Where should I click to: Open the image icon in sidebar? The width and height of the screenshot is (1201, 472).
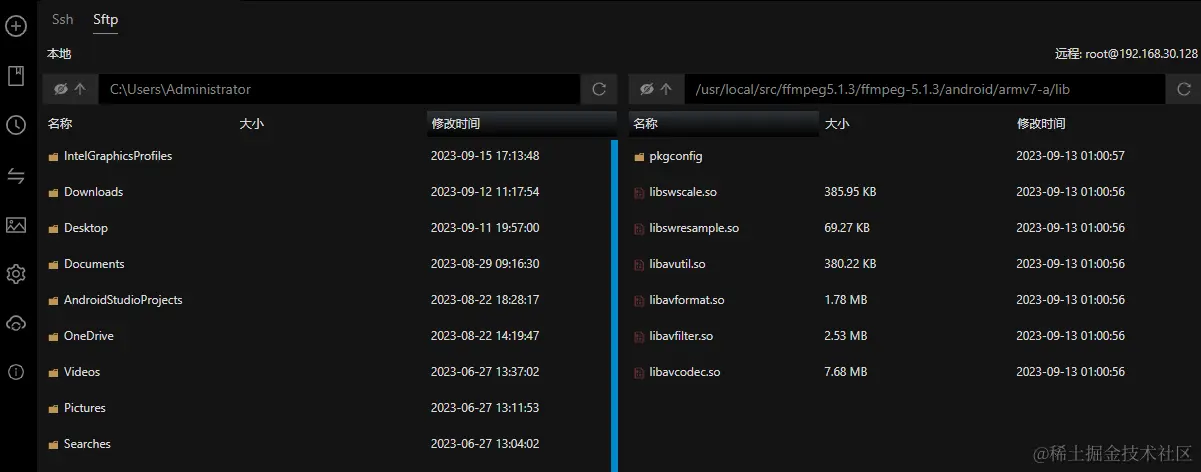tap(16, 225)
